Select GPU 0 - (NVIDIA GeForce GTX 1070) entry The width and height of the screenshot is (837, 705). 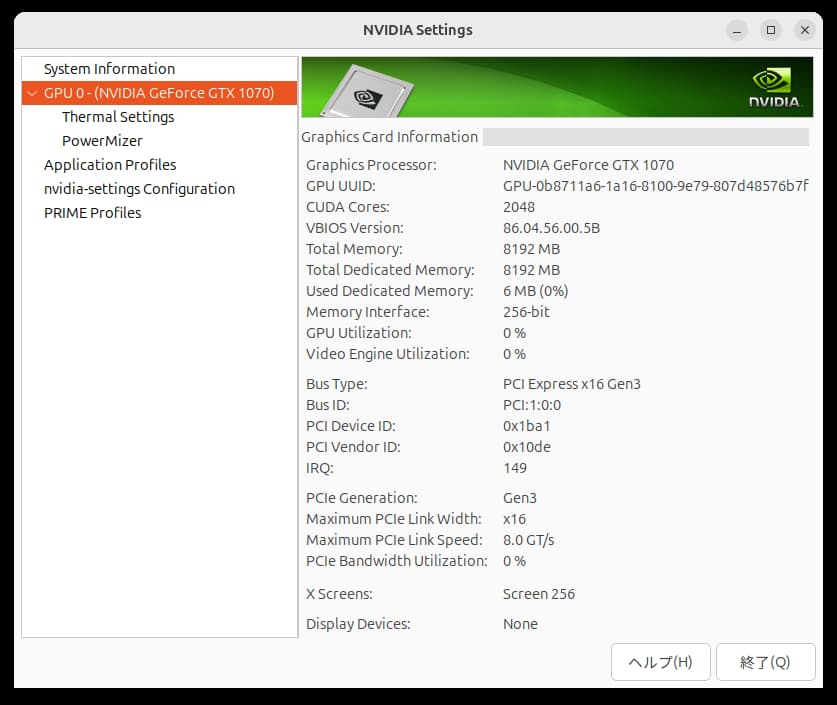[159, 93]
